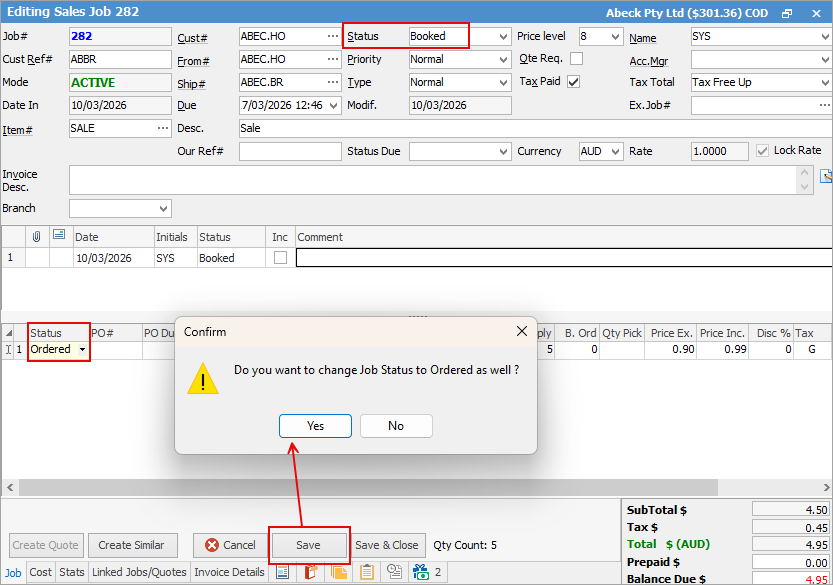Click the stock grid corner triangle icon
833x585 pixels.
click(9, 333)
